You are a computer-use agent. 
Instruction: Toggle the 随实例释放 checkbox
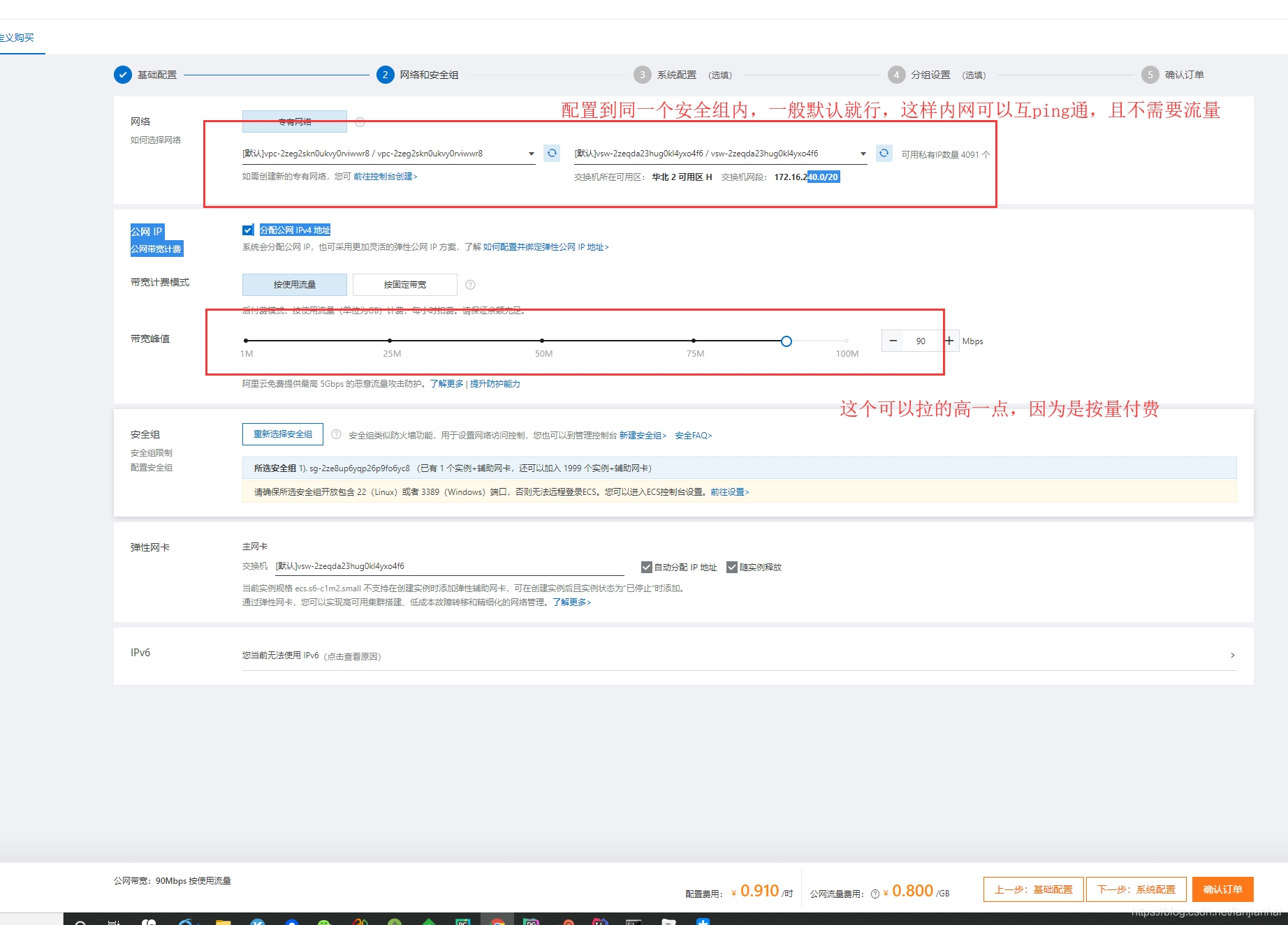pyautogui.click(x=731, y=567)
